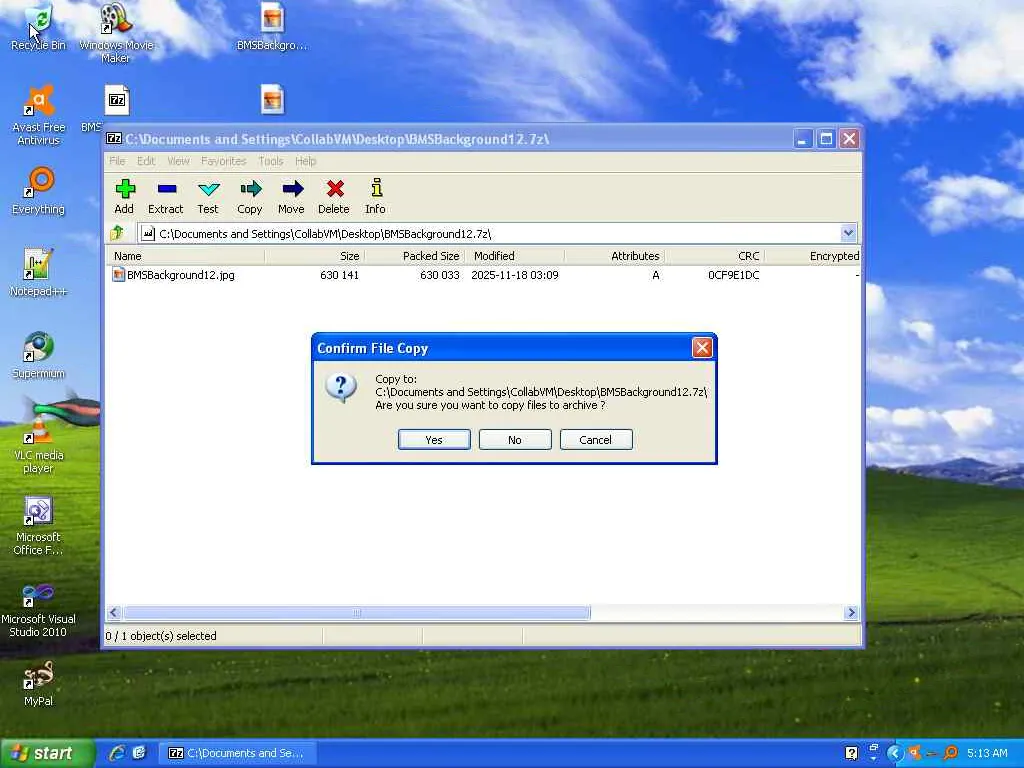This screenshot has height=768, width=1024.
Task: Click the 7-Zip taskbar button
Action: (x=238, y=753)
